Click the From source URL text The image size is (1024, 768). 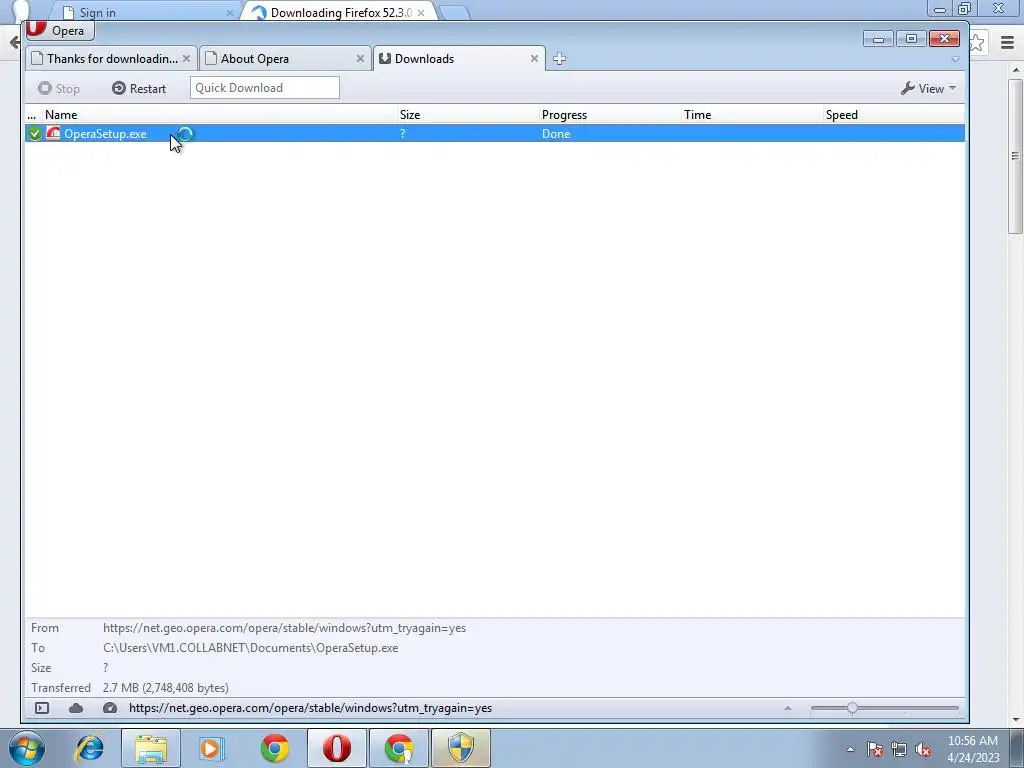tap(284, 628)
